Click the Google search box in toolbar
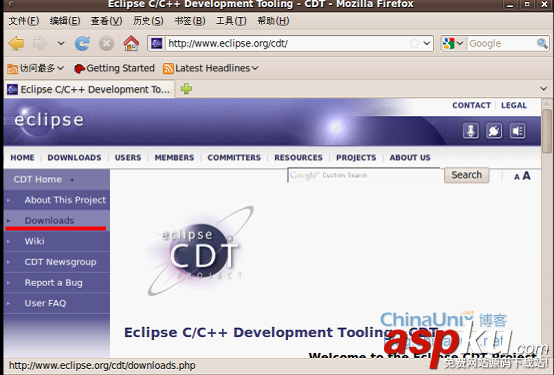This screenshot has height=375, width=554. tap(501, 43)
